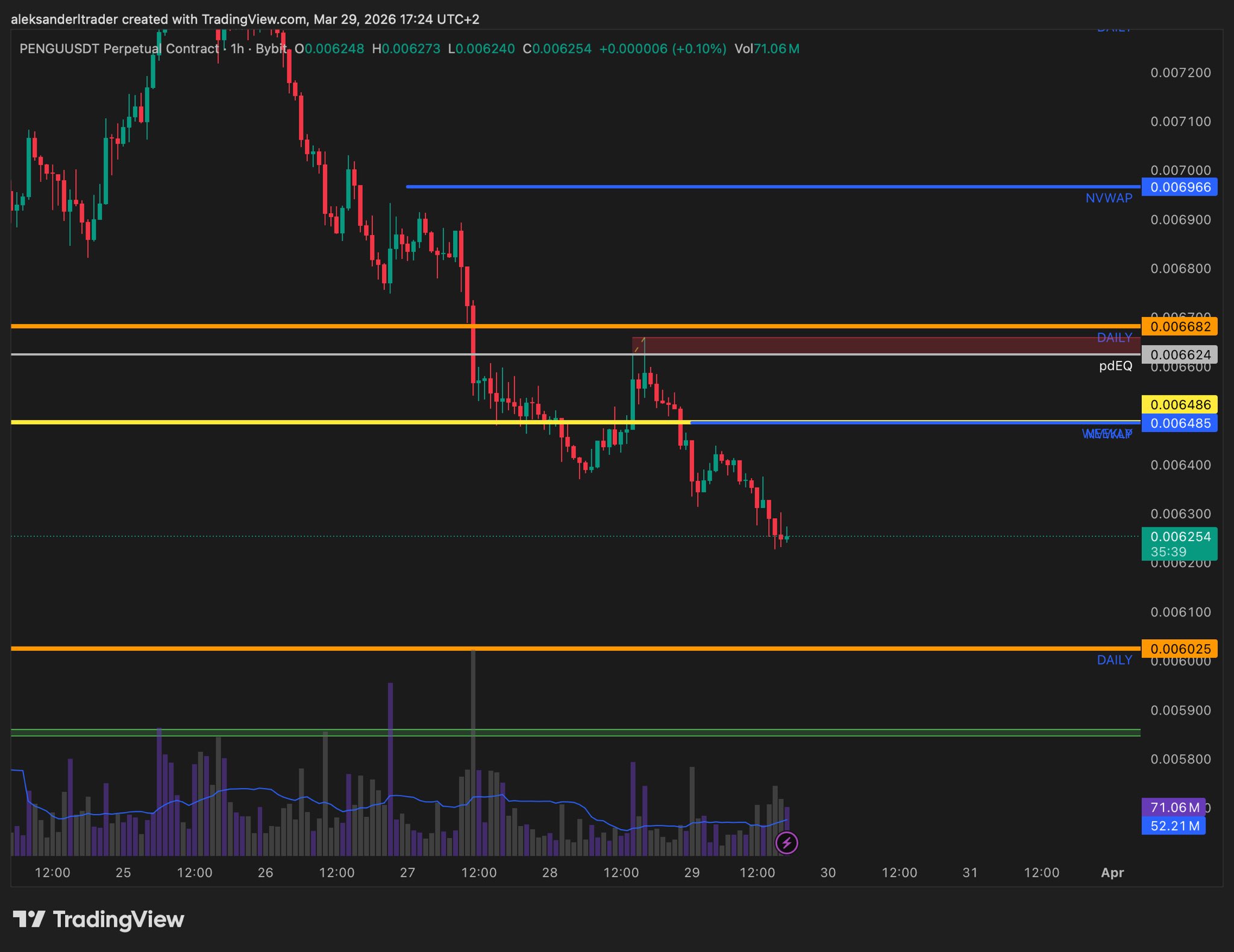Click the PENGUUSDT Perpetual Contract symbol title
The image size is (1234, 952).
tap(119, 49)
